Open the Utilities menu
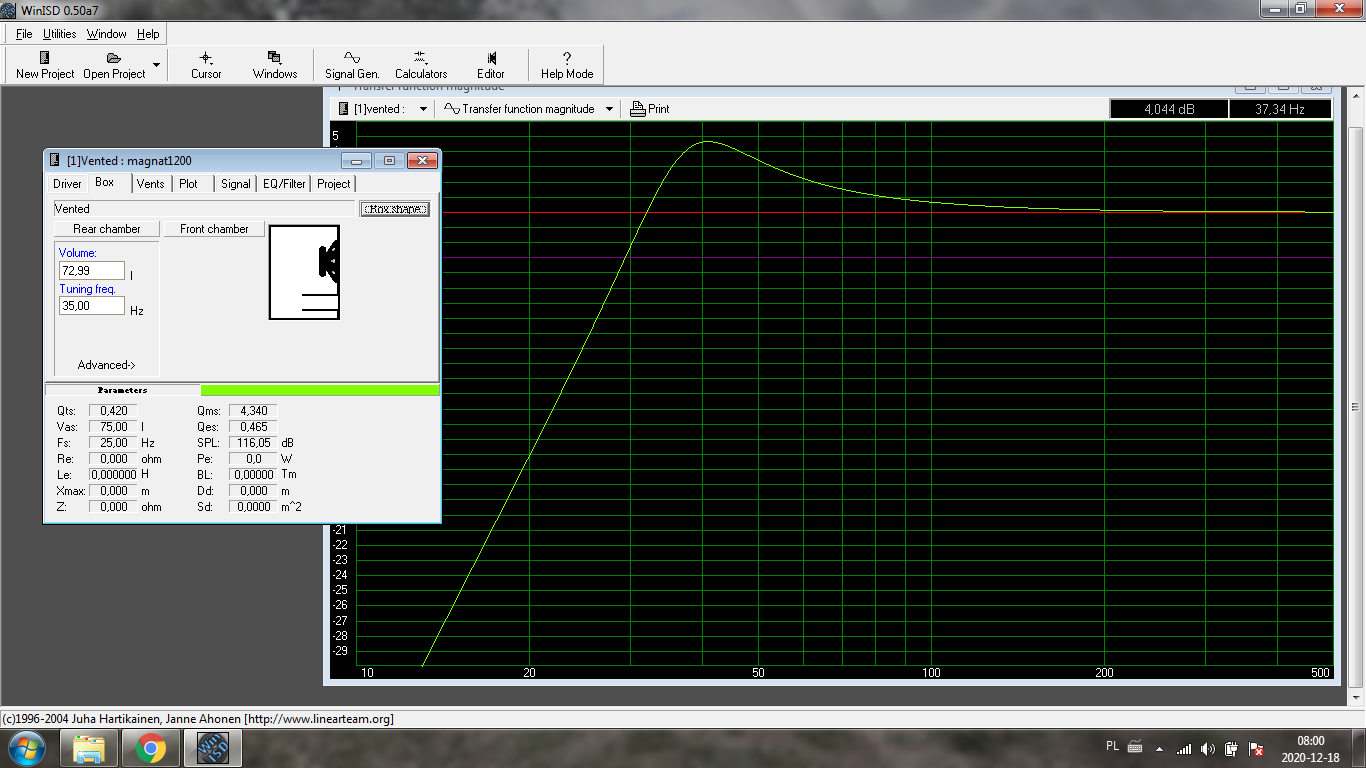 tap(60, 34)
